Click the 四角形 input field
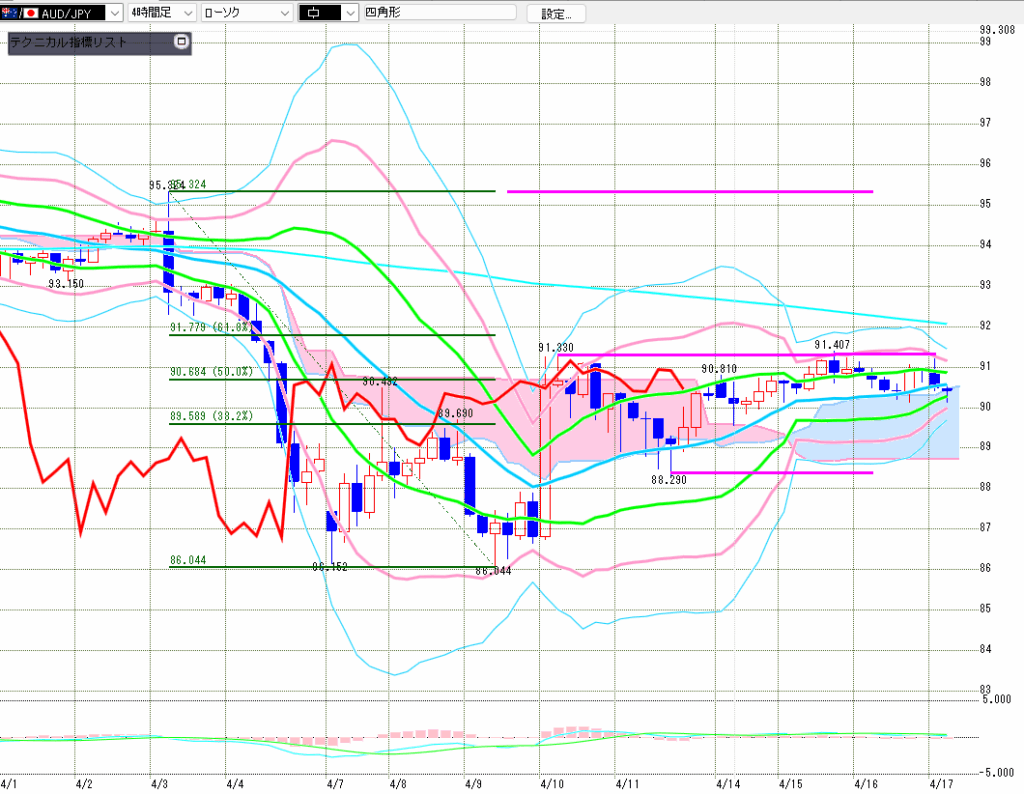The height and width of the screenshot is (794, 1024). click(440, 12)
